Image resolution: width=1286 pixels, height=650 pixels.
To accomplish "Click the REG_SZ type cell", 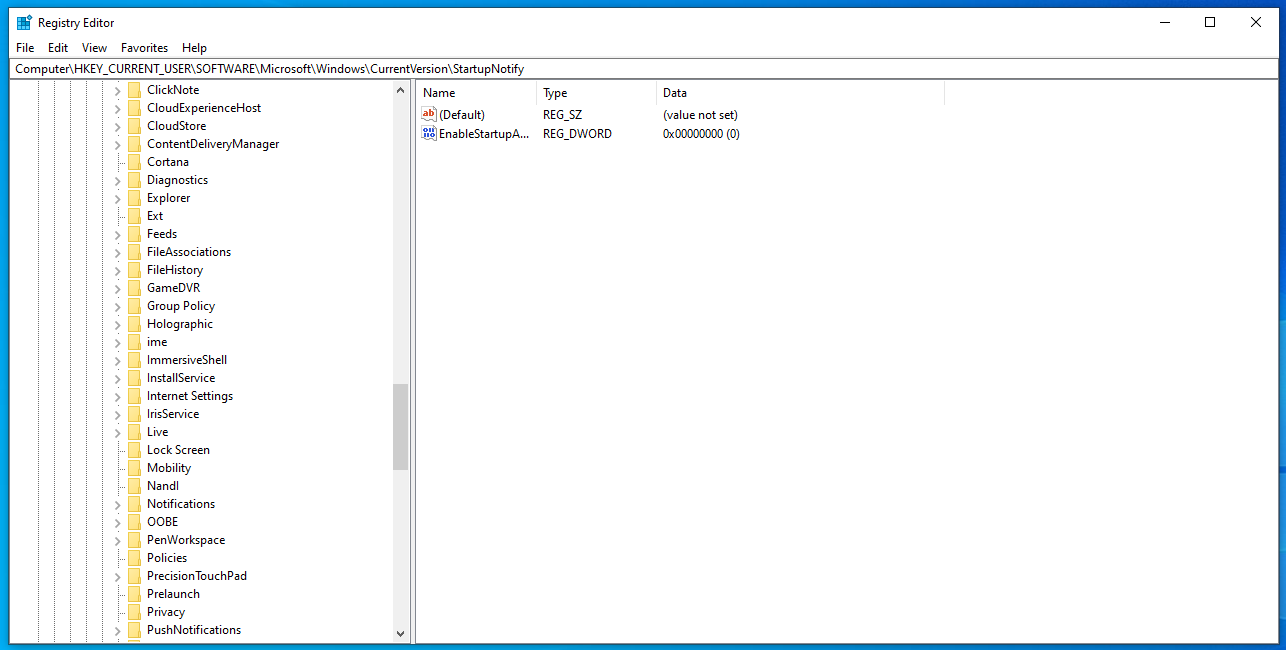I will (563, 115).
